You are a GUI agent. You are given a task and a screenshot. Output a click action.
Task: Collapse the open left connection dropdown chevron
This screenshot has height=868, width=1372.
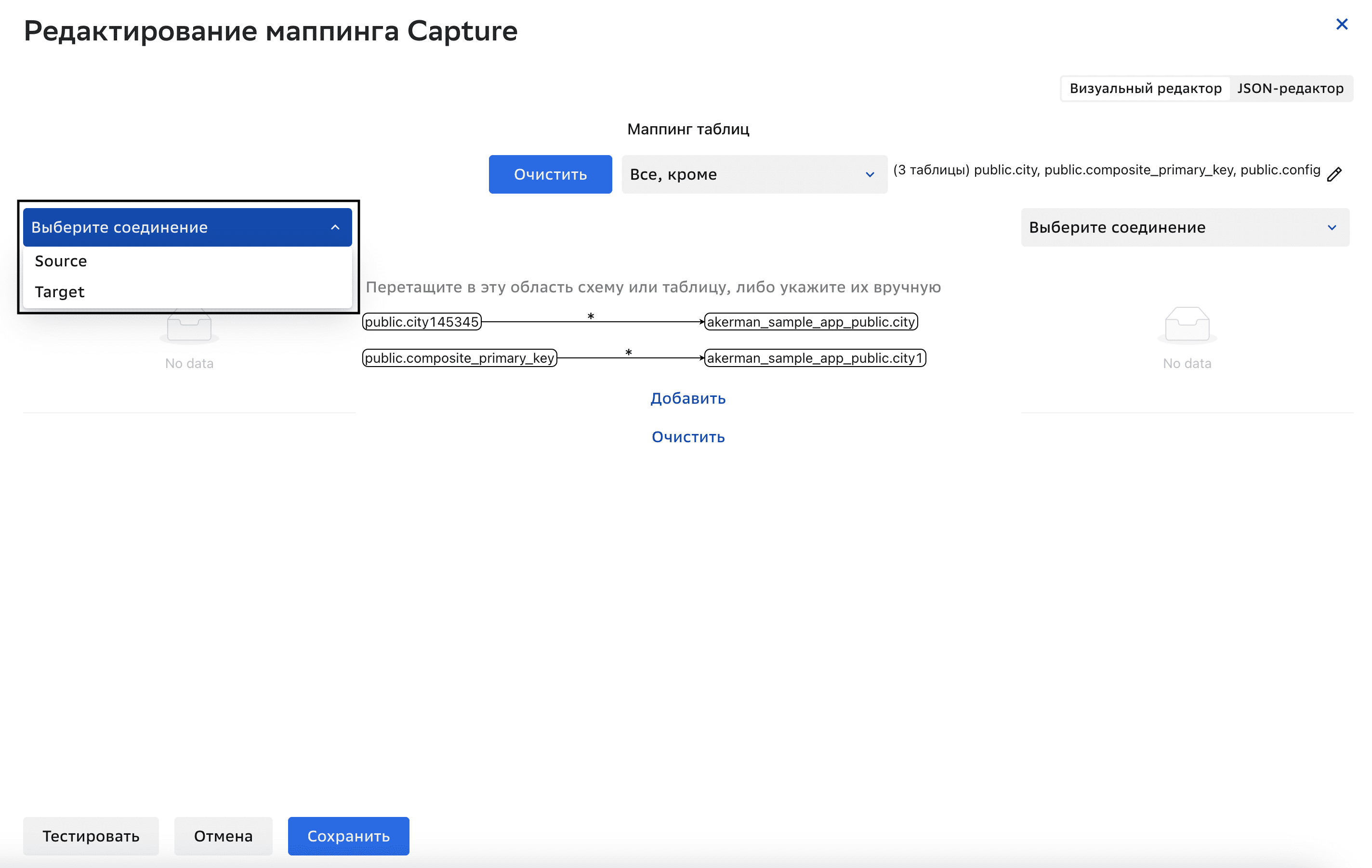tap(335, 227)
